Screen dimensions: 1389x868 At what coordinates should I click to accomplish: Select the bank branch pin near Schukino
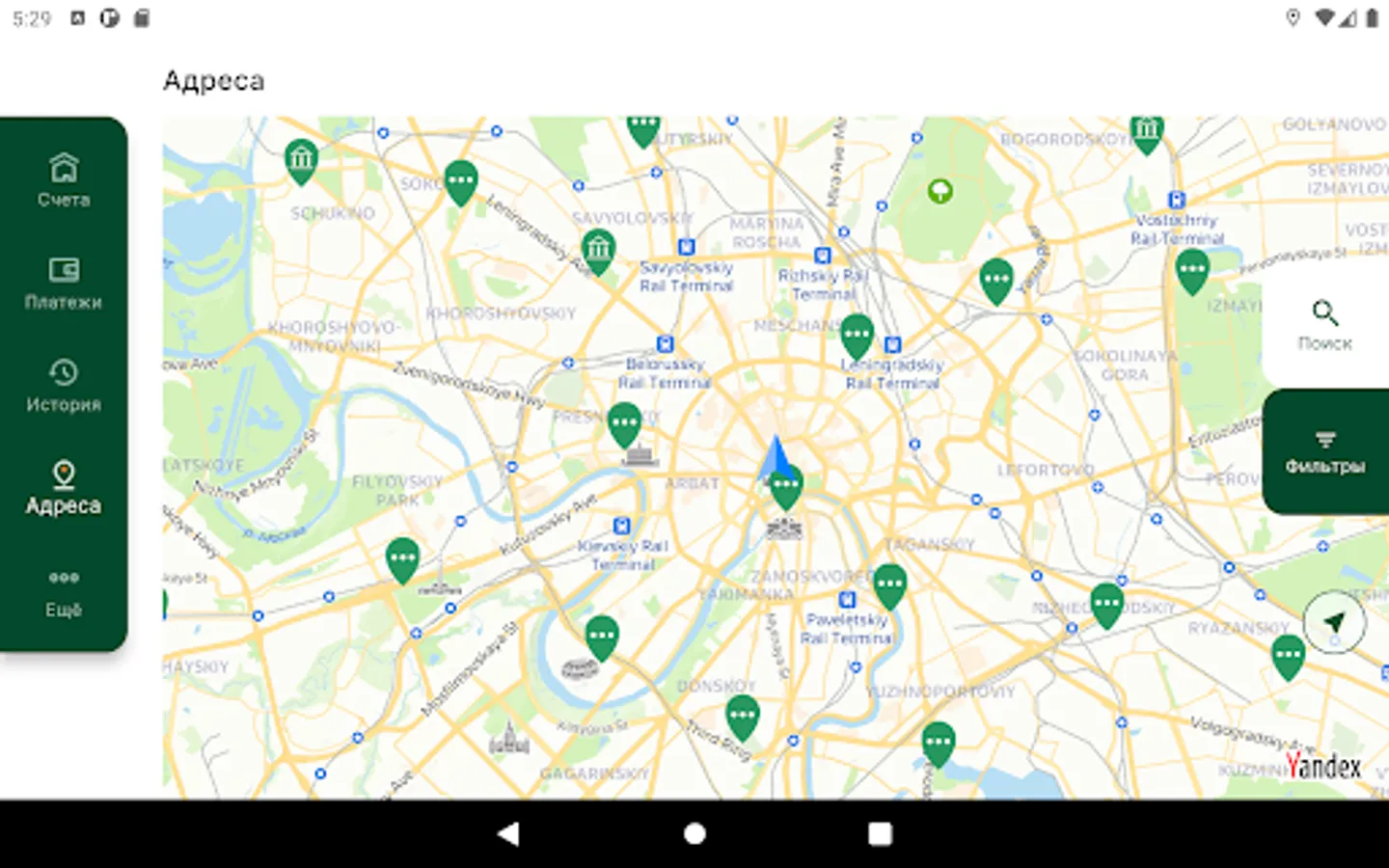click(x=301, y=161)
